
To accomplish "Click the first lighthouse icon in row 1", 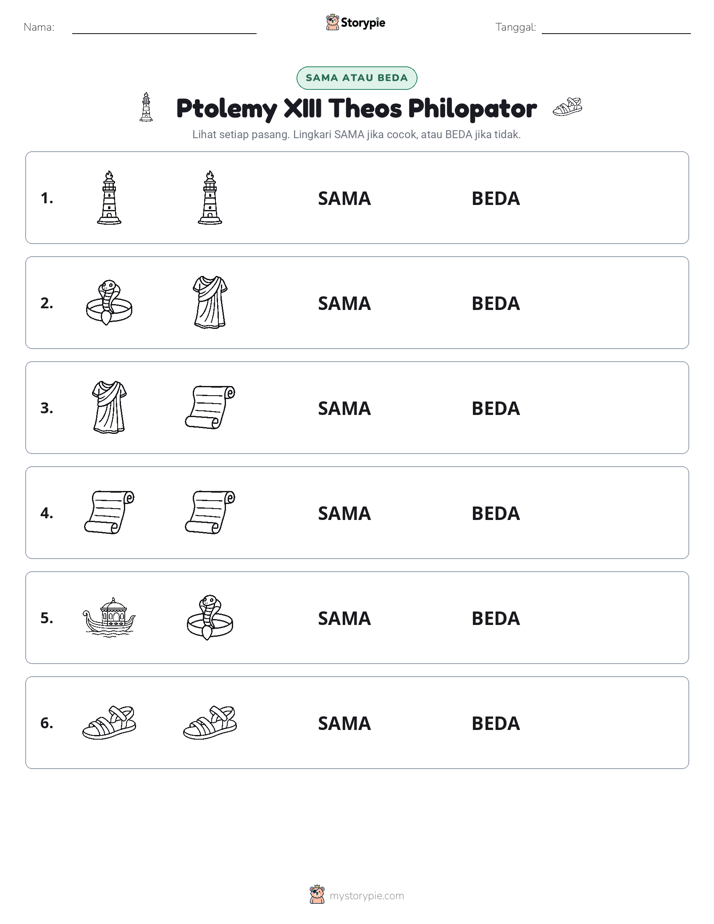I will pyautogui.click(x=109, y=198).
